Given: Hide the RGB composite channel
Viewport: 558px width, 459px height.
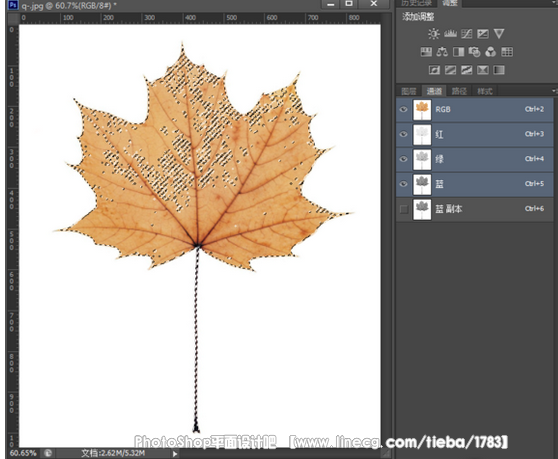Looking at the screenshot, I should pyautogui.click(x=403, y=109).
